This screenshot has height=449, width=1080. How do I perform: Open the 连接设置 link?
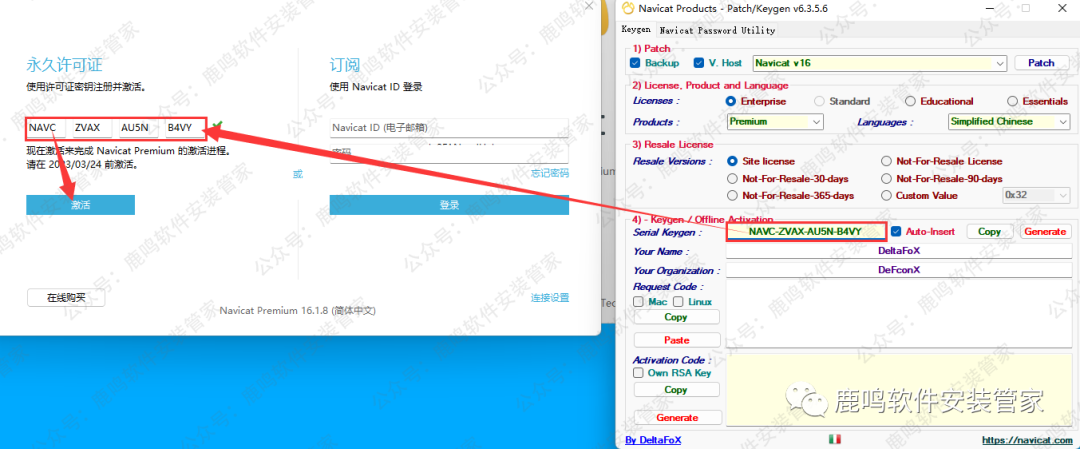click(x=549, y=298)
